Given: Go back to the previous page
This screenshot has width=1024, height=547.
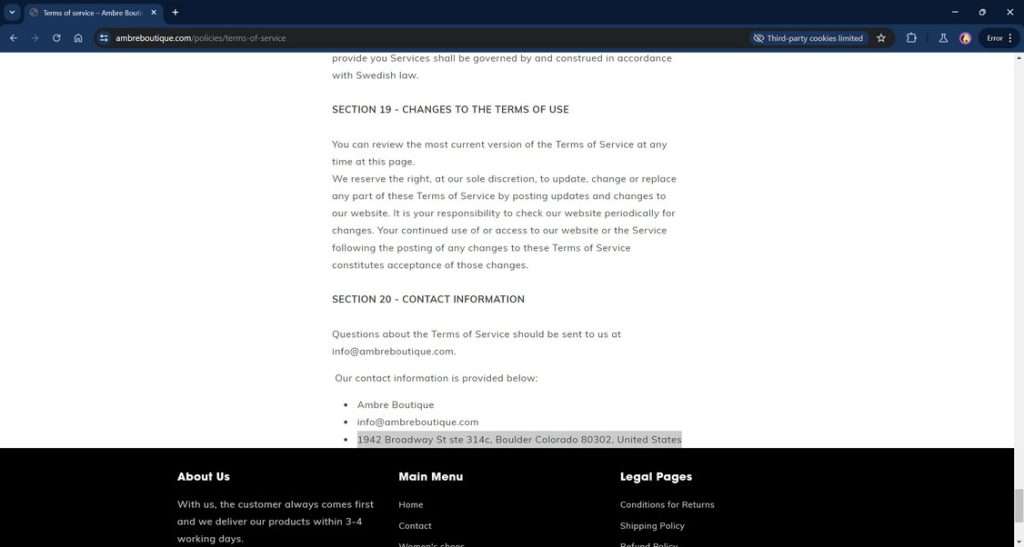Looking at the screenshot, I should (14, 38).
